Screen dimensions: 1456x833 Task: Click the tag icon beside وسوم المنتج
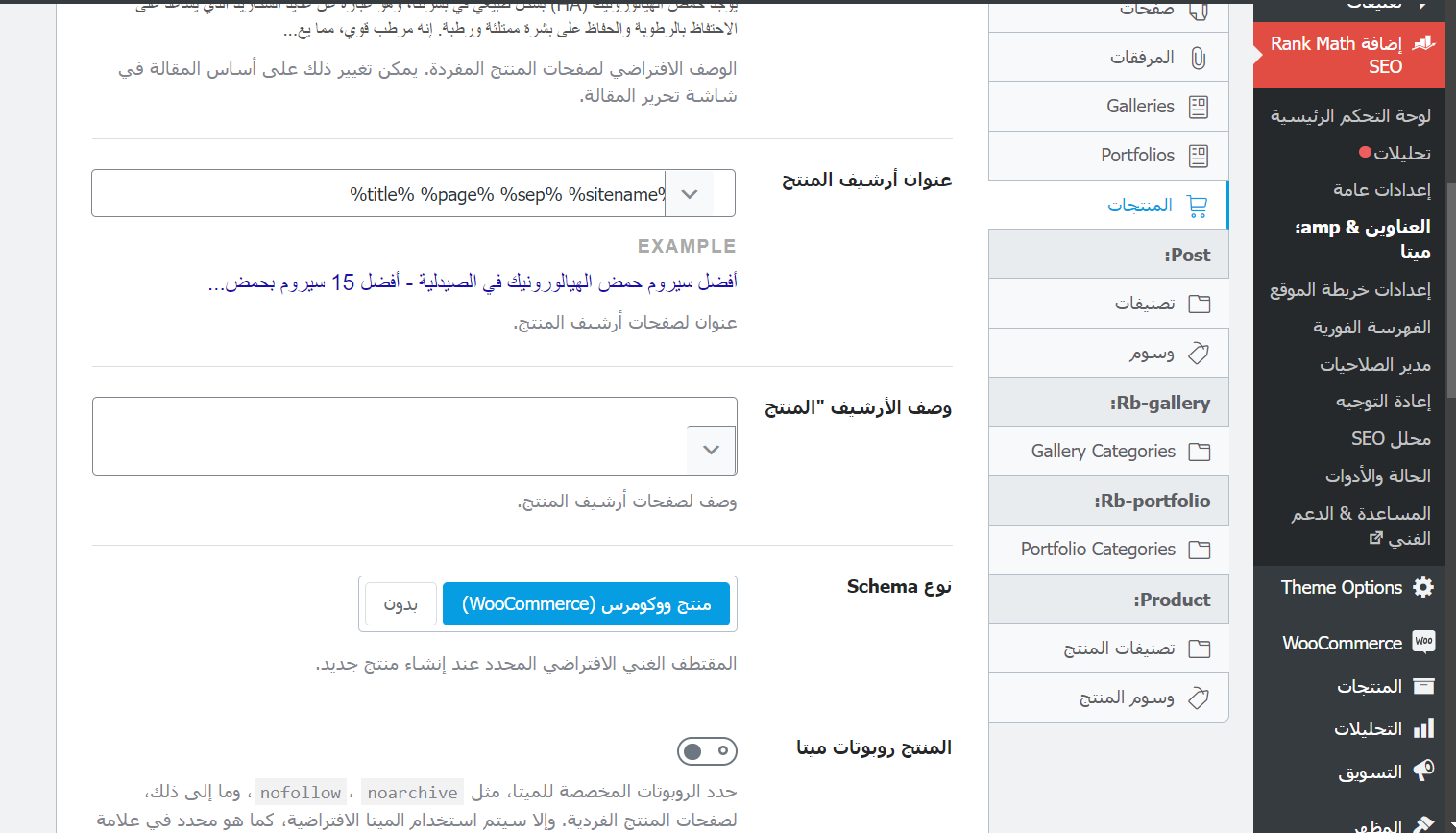1199,698
